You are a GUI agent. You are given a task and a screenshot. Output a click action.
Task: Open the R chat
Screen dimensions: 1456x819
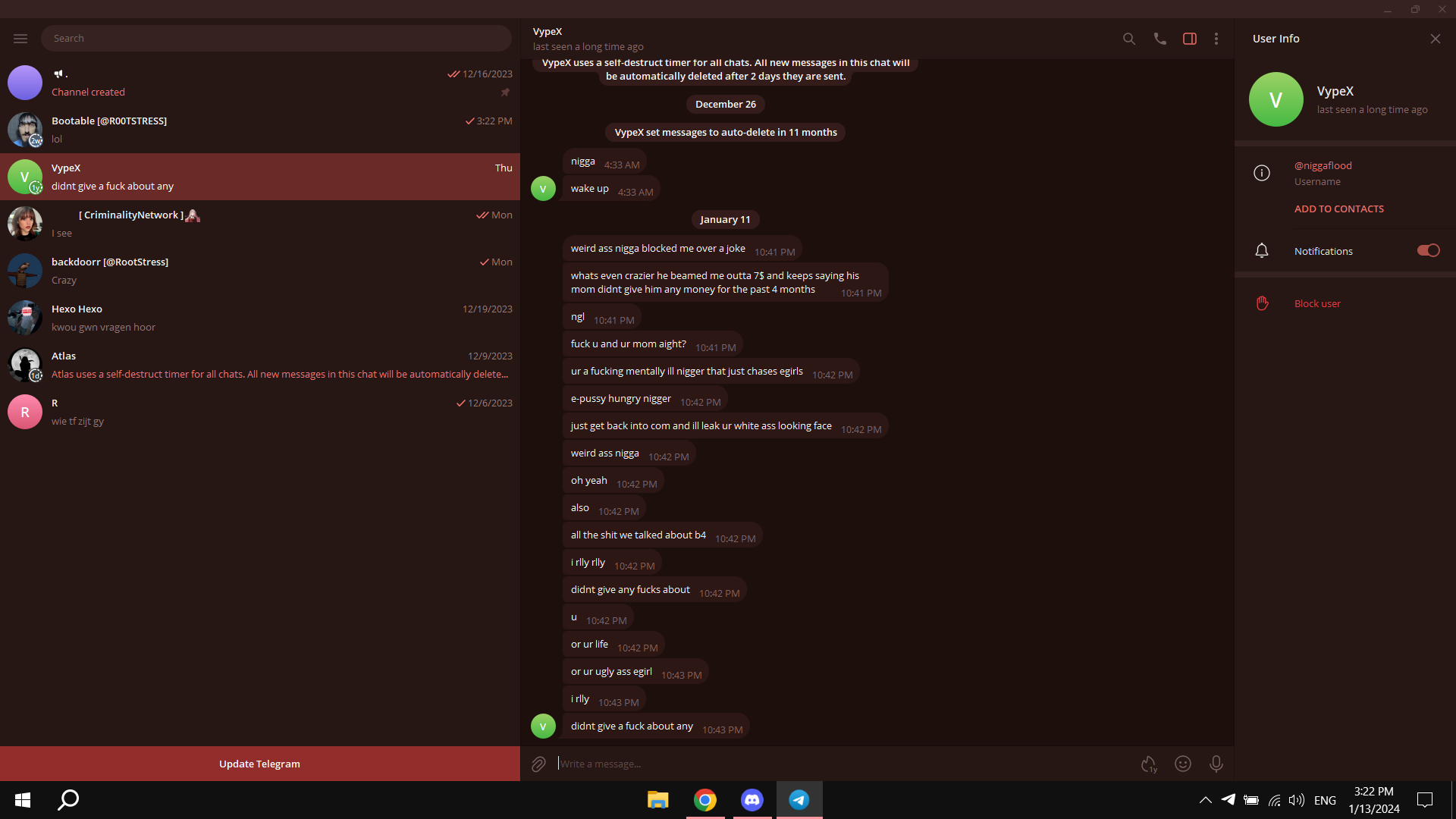pyautogui.click(x=260, y=412)
